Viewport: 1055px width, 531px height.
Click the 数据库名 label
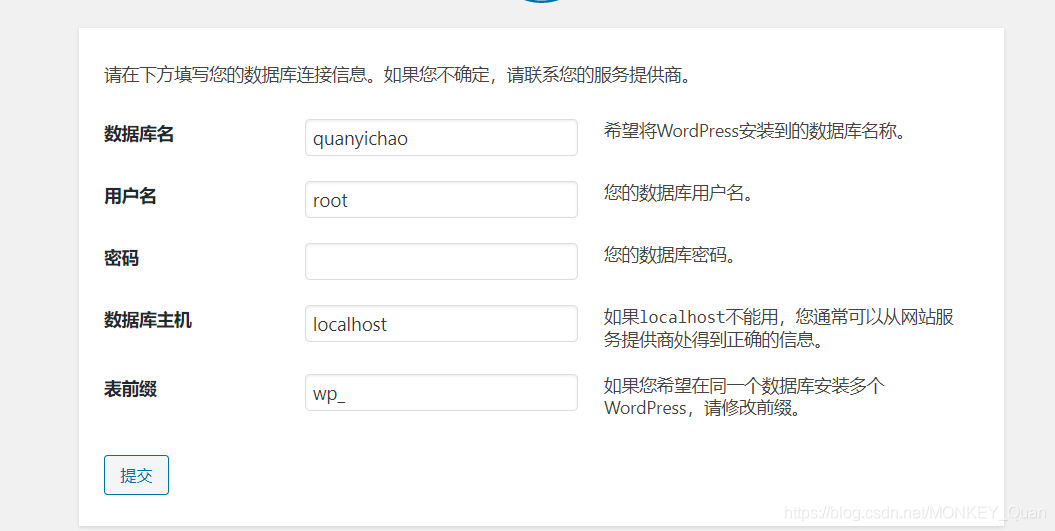pyautogui.click(x=139, y=134)
